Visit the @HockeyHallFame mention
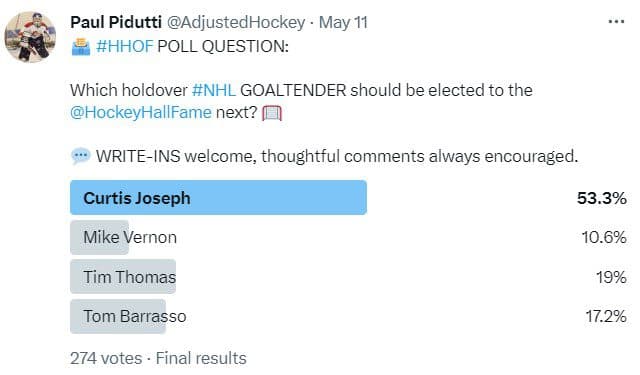 (x=141, y=112)
